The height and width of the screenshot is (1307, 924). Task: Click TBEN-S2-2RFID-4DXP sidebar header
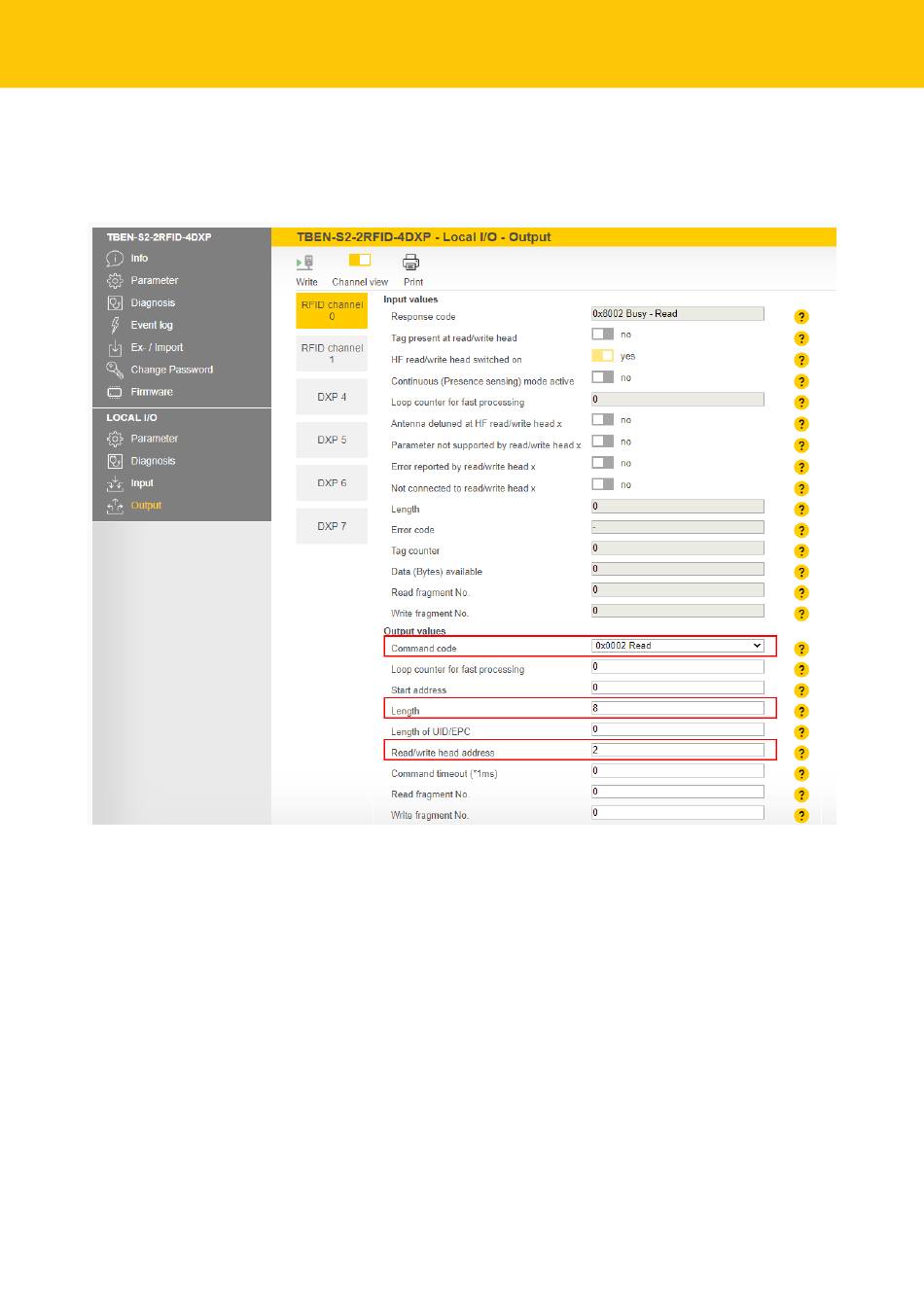tap(159, 237)
